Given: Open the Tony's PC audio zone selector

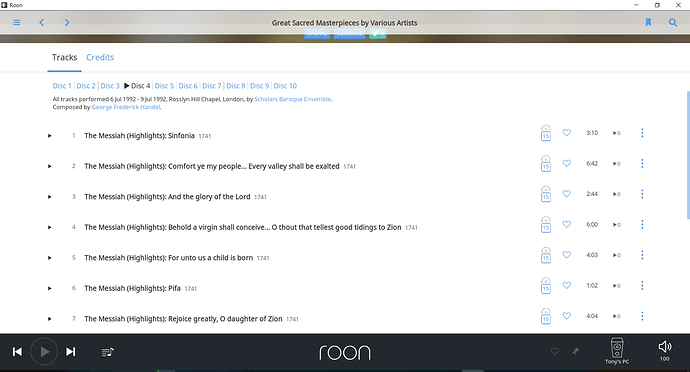Looking at the screenshot, I should [617, 351].
